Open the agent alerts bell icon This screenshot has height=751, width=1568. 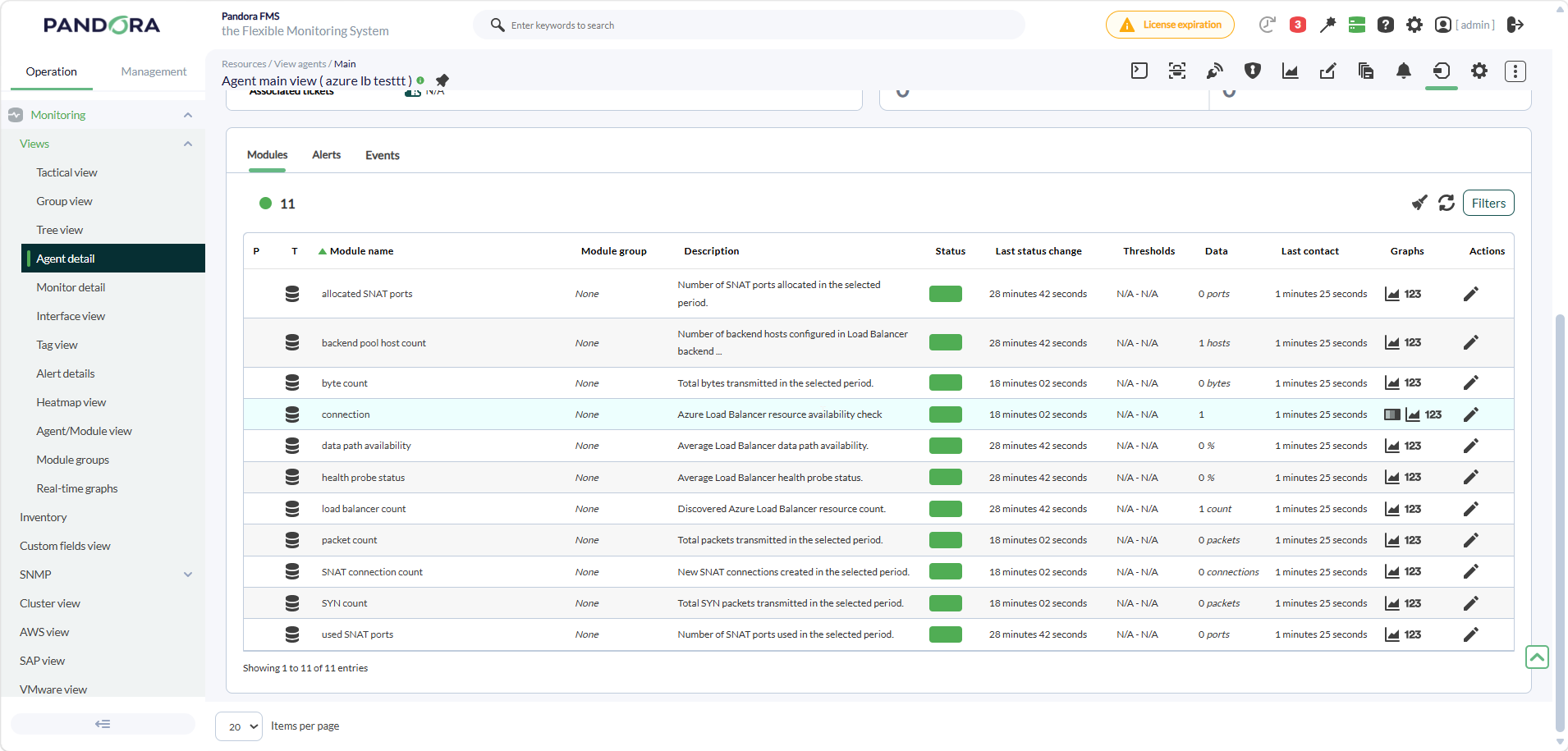coord(1404,71)
